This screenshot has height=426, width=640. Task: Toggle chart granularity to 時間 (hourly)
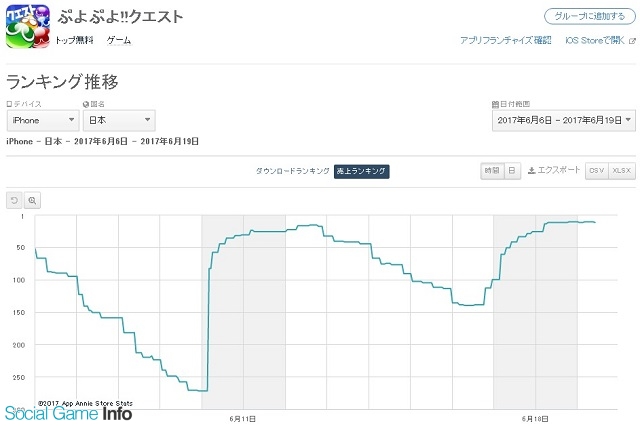coord(492,171)
